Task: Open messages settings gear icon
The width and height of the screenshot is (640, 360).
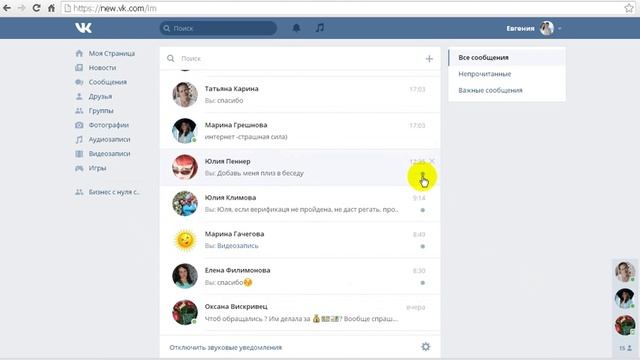Action: click(x=426, y=347)
